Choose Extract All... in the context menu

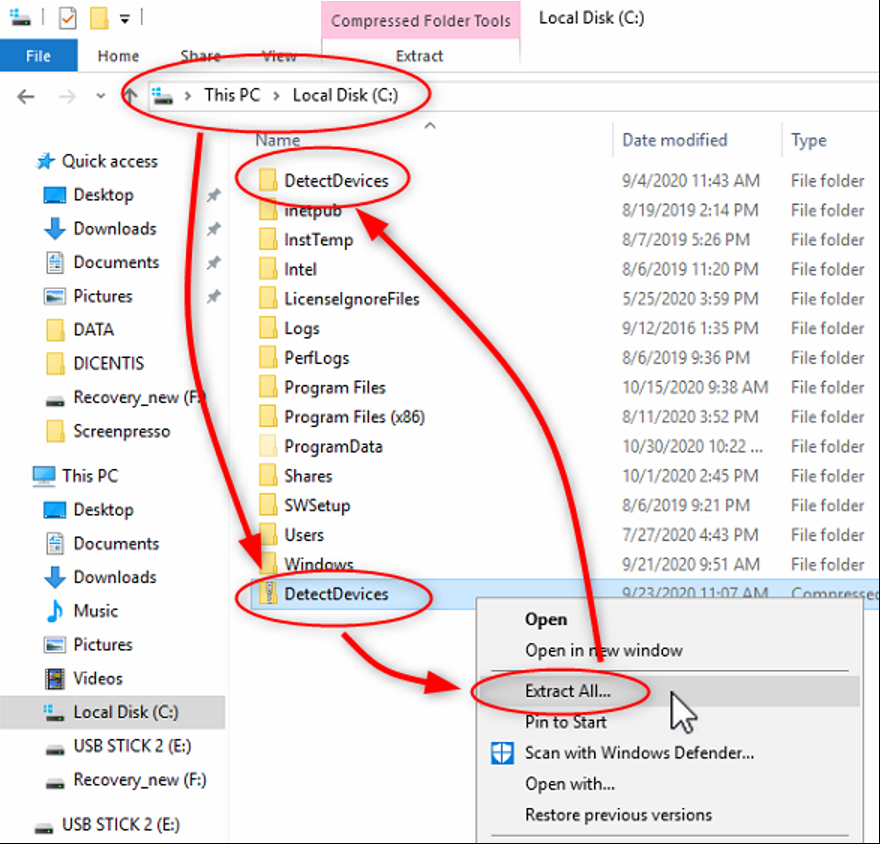point(567,691)
